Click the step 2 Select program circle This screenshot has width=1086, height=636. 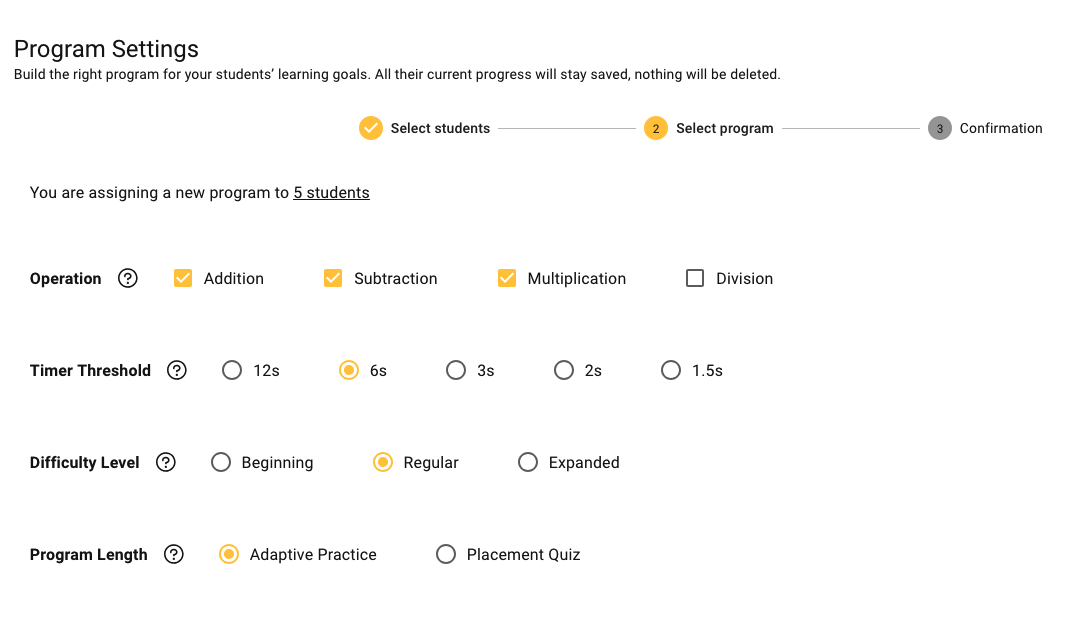656,128
